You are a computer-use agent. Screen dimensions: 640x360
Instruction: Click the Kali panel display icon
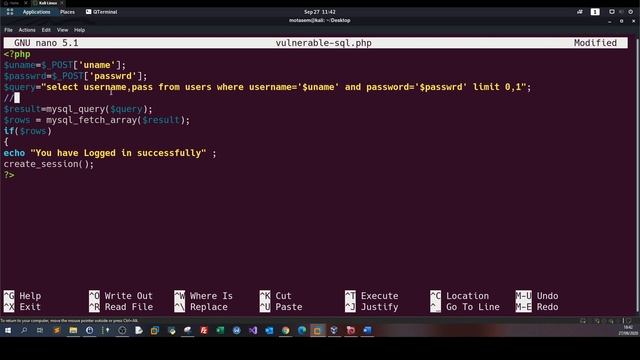point(611,12)
